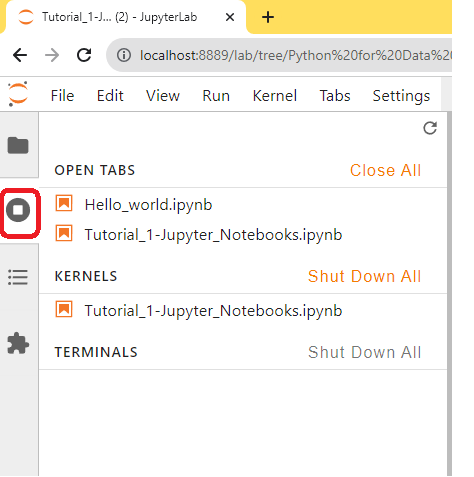This screenshot has width=474, height=477.
Task: Go back in browser history
Action: pyautogui.click(x=20, y=55)
